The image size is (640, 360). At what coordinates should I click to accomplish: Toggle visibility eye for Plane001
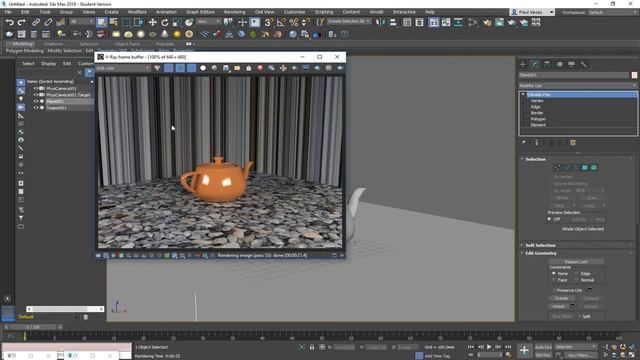[x=36, y=101]
